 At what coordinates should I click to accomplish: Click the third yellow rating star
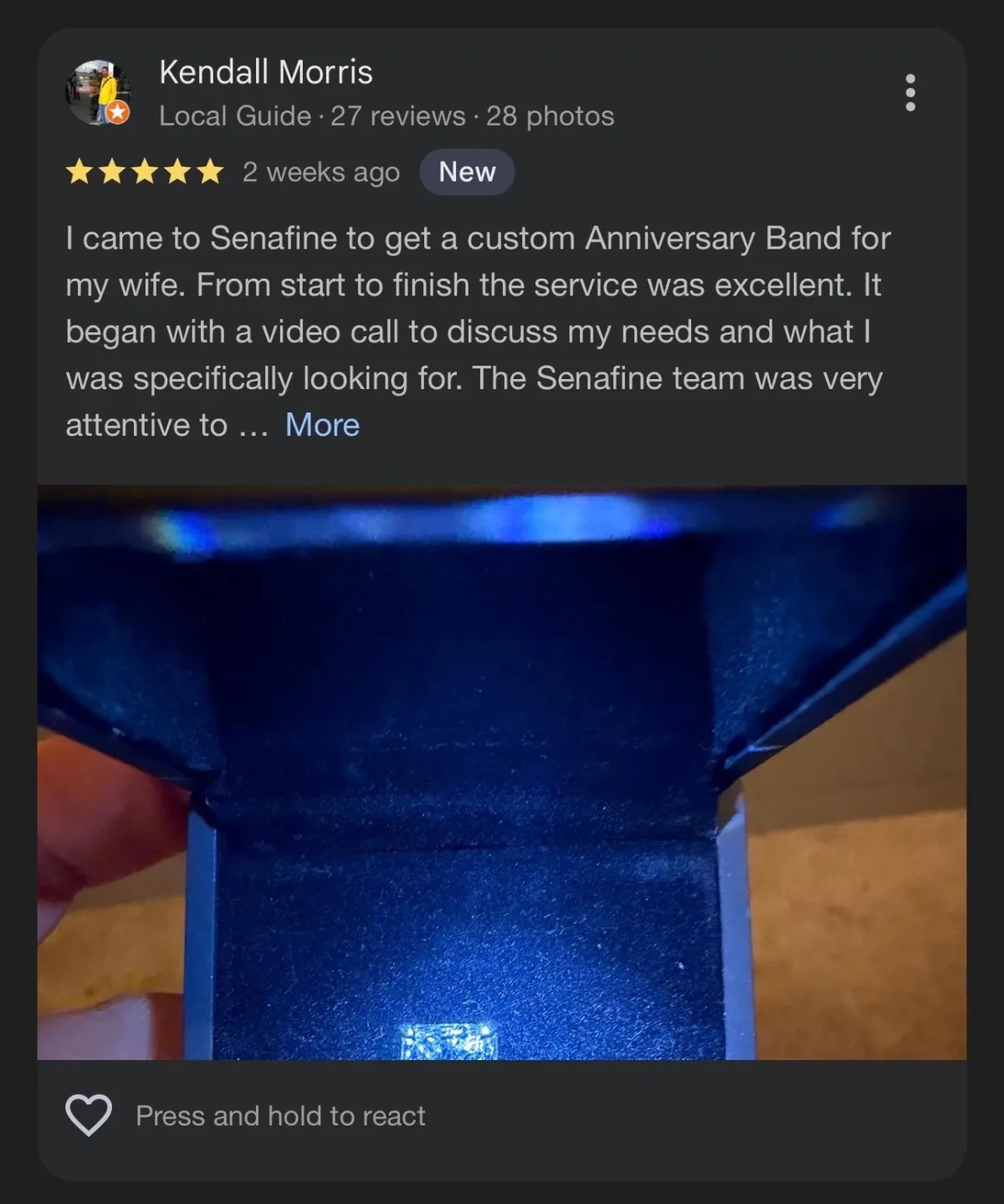[145, 172]
